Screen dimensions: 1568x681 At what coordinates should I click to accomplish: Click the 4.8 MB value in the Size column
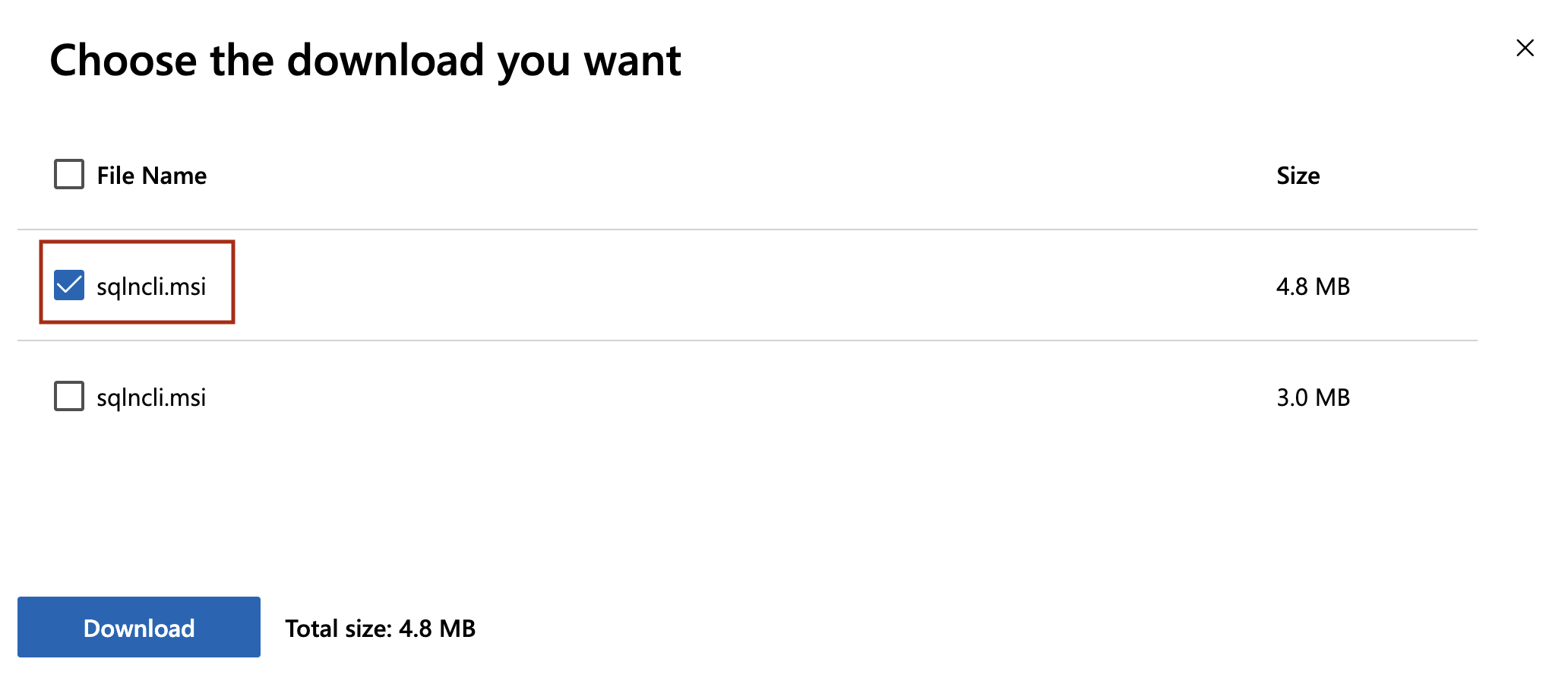click(x=1313, y=287)
